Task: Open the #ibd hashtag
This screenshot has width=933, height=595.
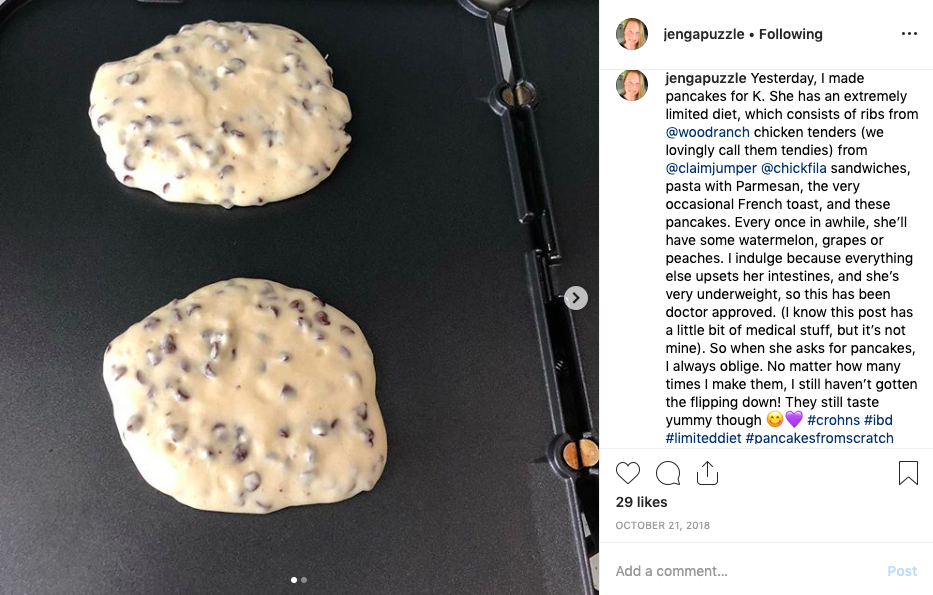Action: pyautogui.click(x=878, y=420)
